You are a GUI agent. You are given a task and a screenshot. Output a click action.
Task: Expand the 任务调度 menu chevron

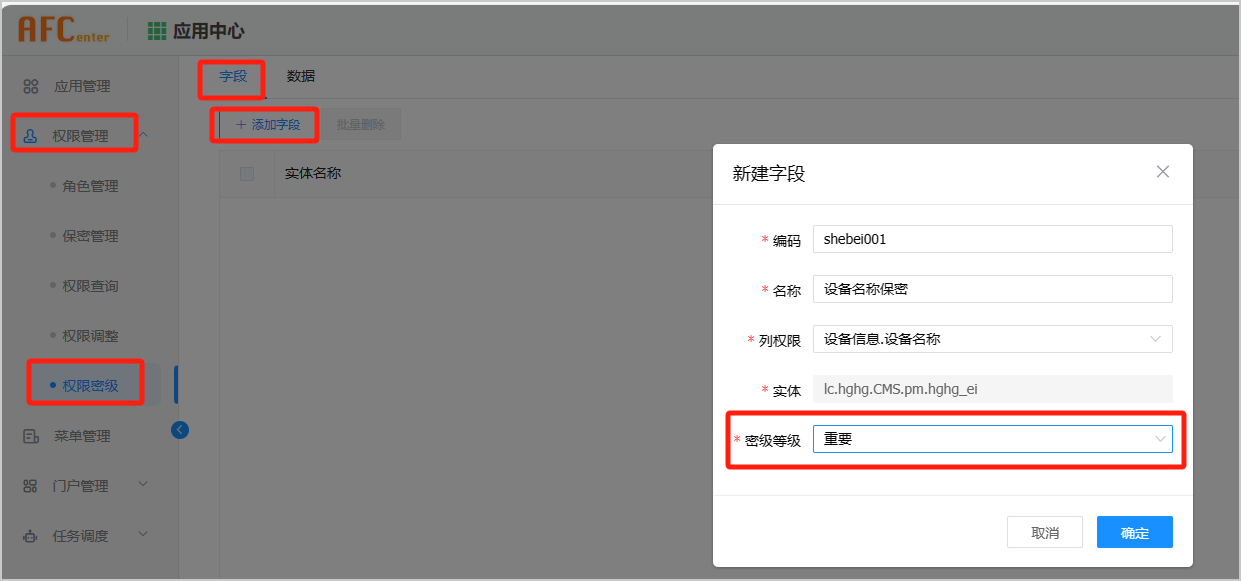[x=143, y=535]
